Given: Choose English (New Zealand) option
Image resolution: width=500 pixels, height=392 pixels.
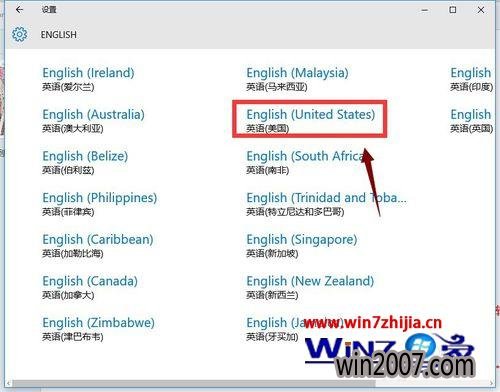Looking at the screenshot, I should (x=310, y=287).
